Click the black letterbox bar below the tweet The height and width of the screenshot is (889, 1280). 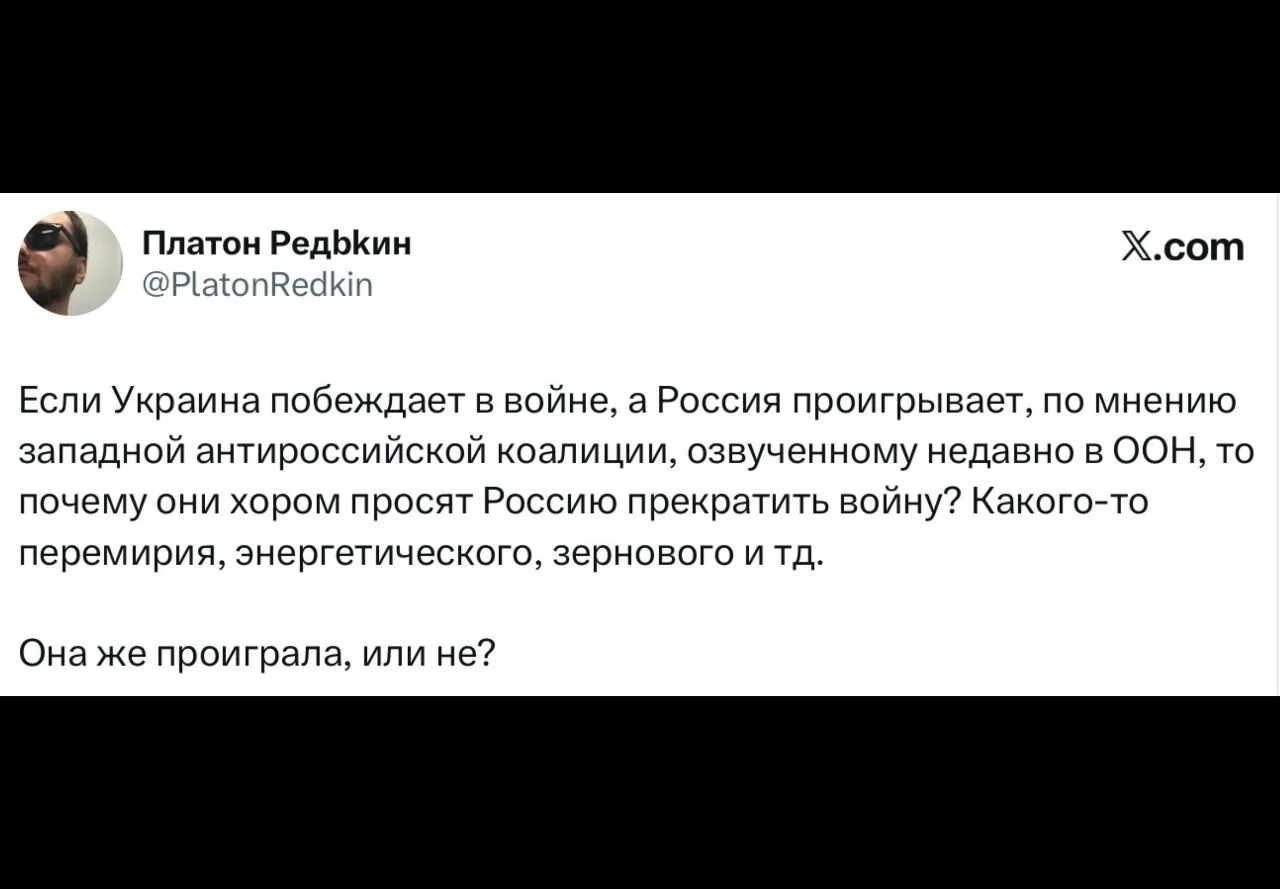(640, 792)
